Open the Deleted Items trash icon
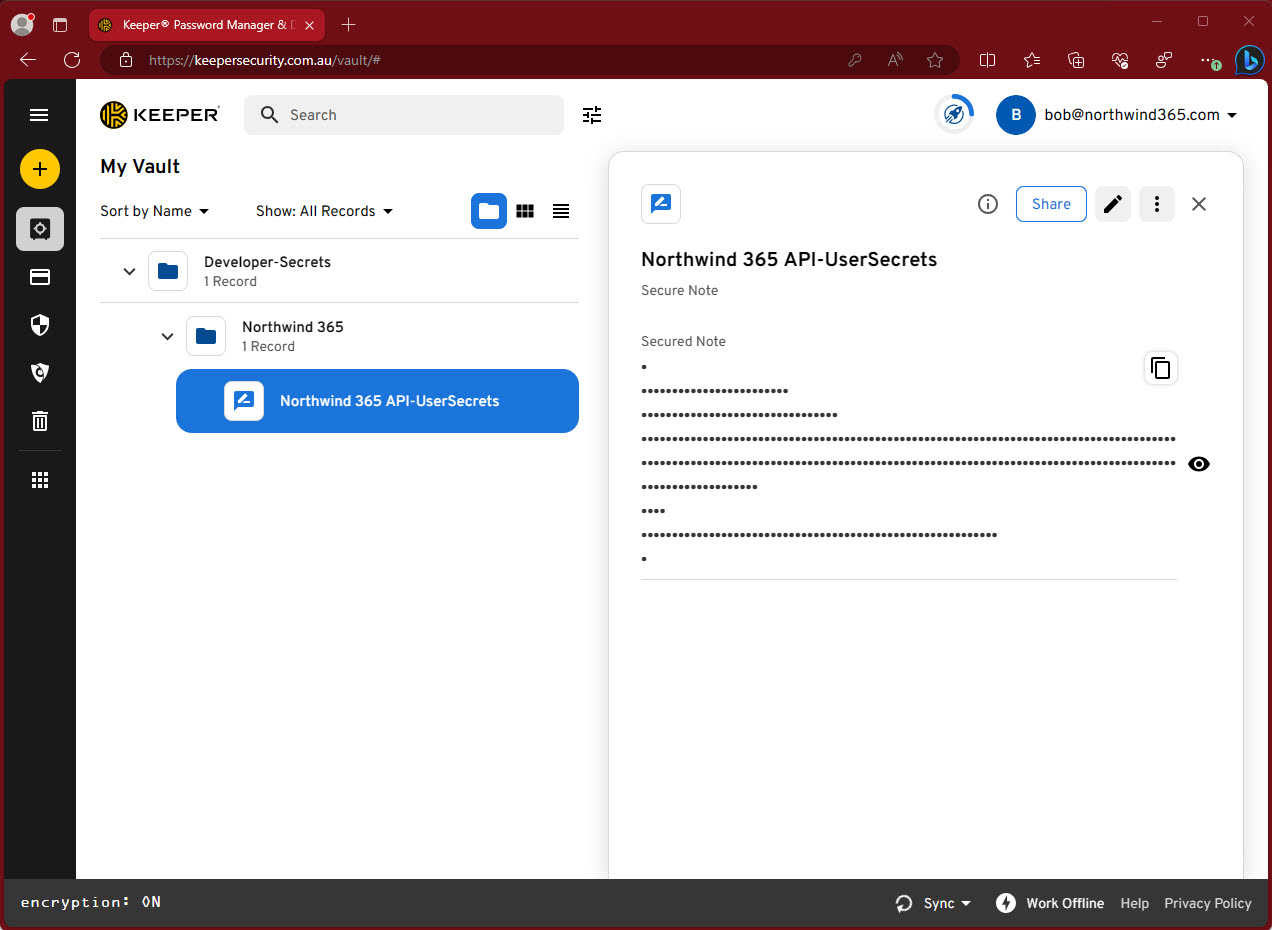 click(x=40, y=421)
